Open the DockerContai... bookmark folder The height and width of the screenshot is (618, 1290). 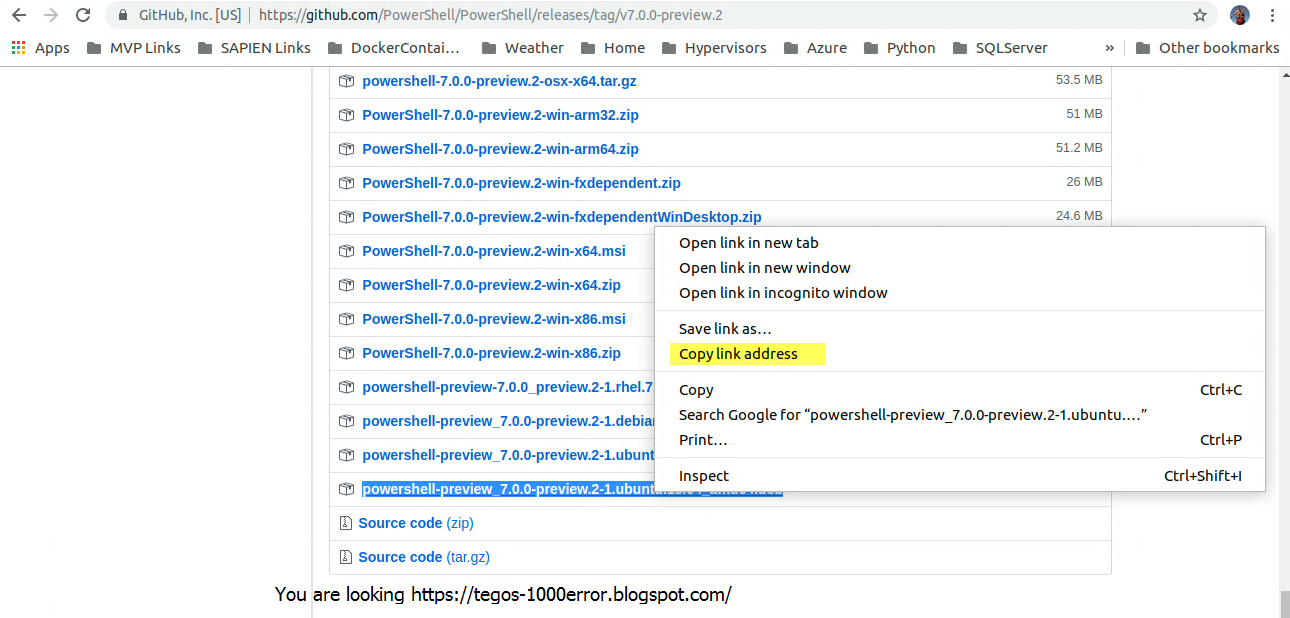pyautogui.click(x=394, y=48)
